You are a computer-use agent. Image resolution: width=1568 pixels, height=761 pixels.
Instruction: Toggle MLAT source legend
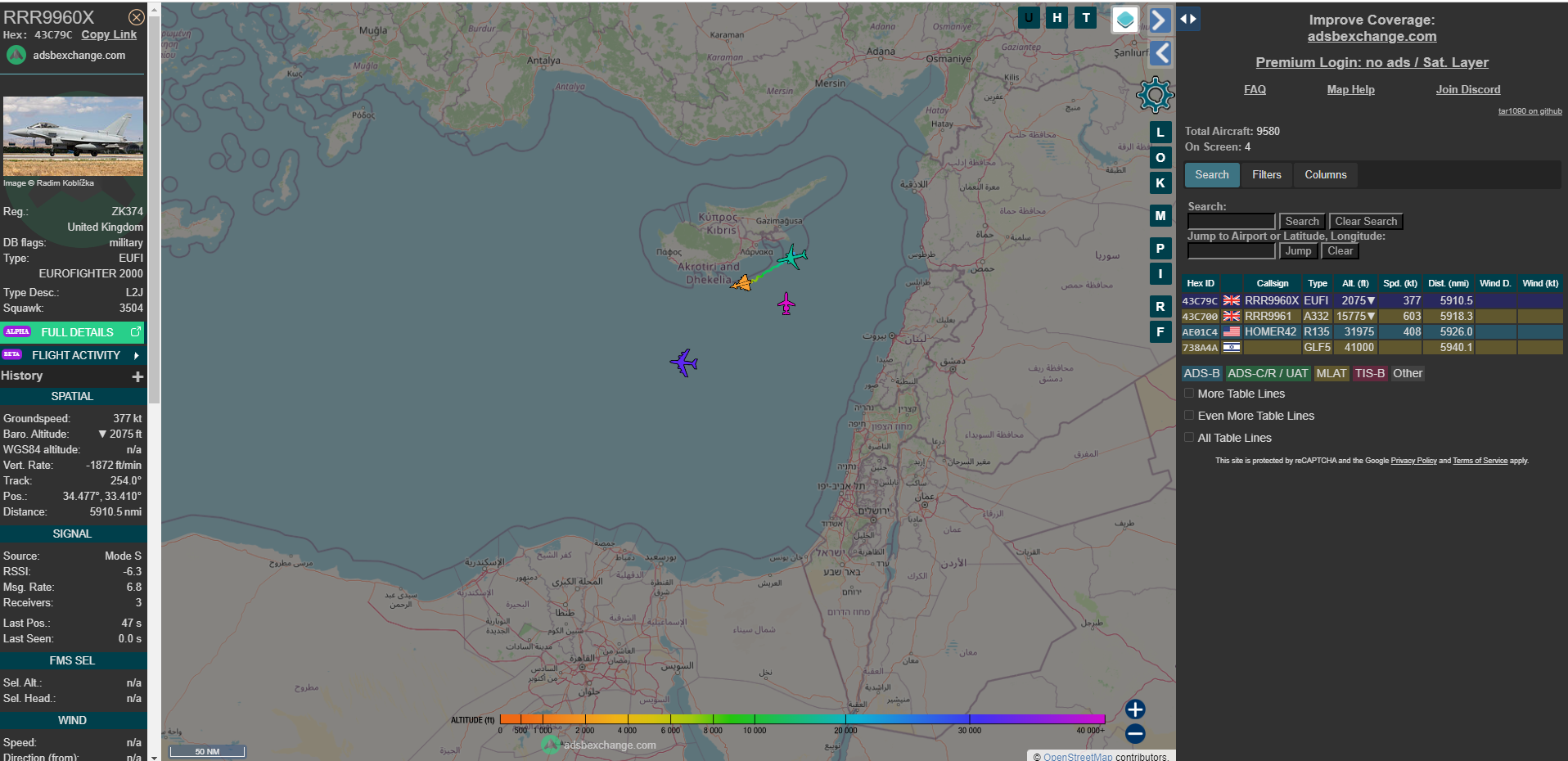pyautogui.click(x=1331, y=373)
